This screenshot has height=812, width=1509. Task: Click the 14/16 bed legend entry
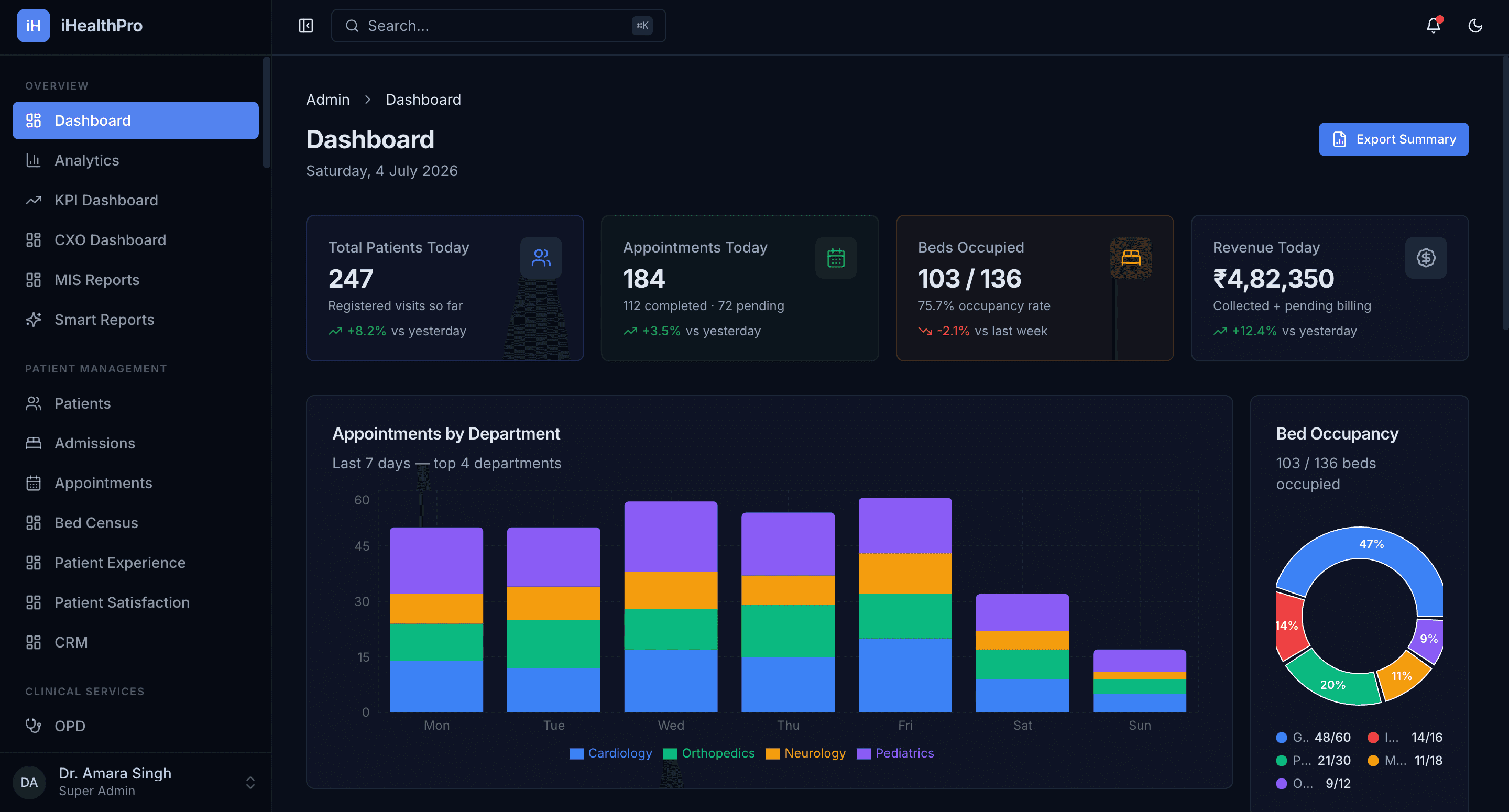(1405, 738)
